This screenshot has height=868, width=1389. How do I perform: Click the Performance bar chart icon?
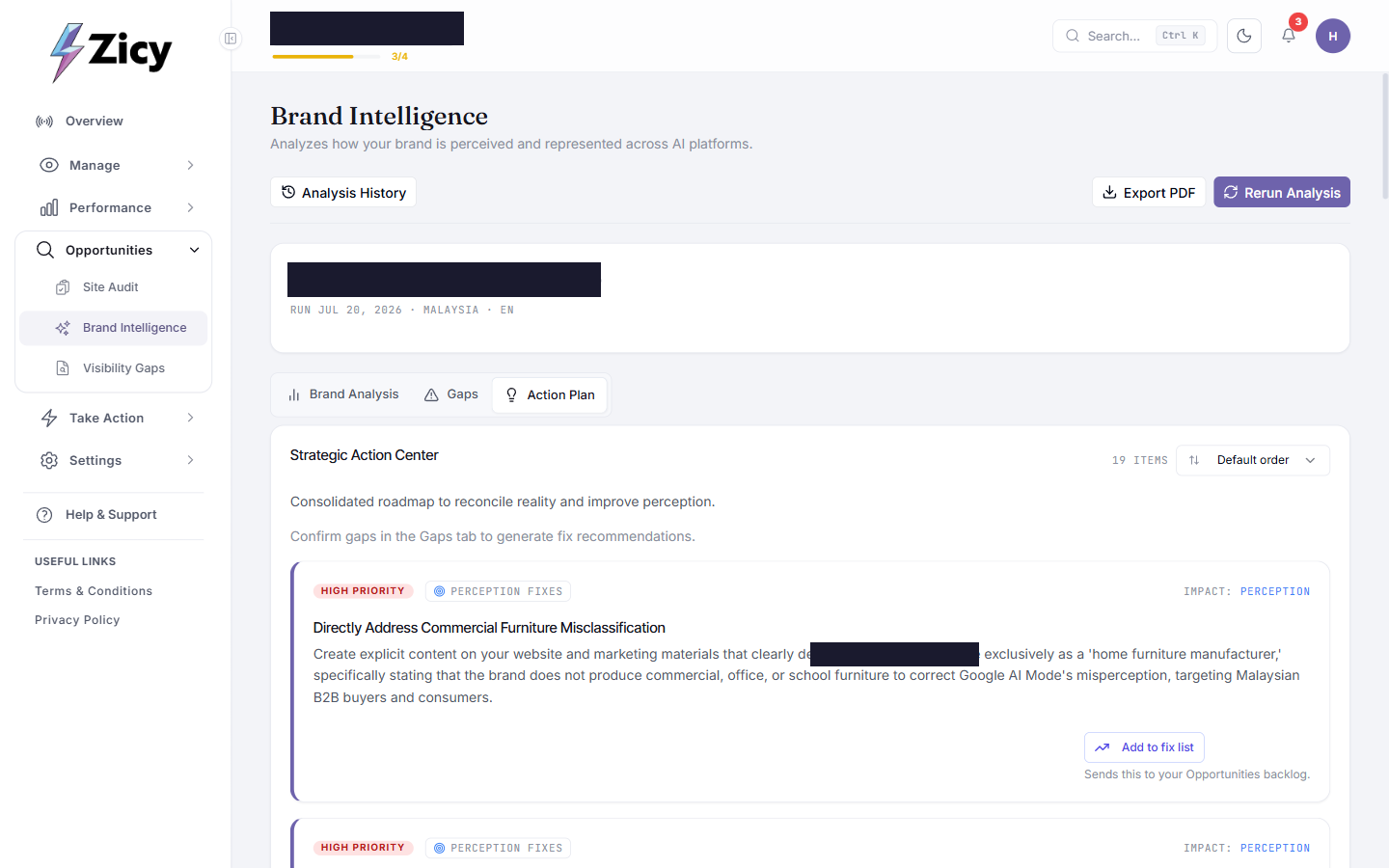[x=49, y=207]
